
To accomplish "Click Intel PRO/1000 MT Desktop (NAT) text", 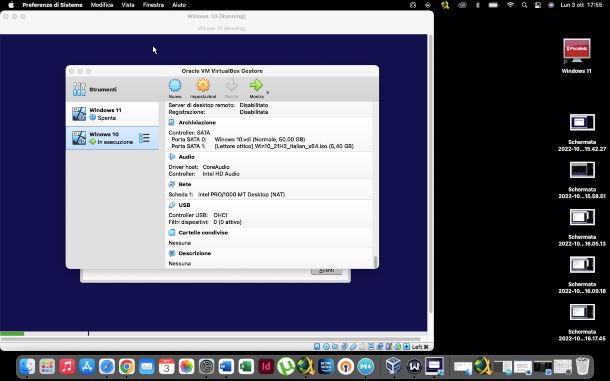I will [241, 194].
